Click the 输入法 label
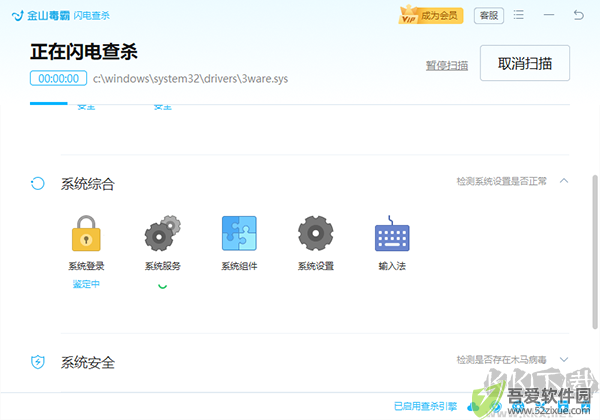This screenshot has width=600, height=420. point(392,266)
